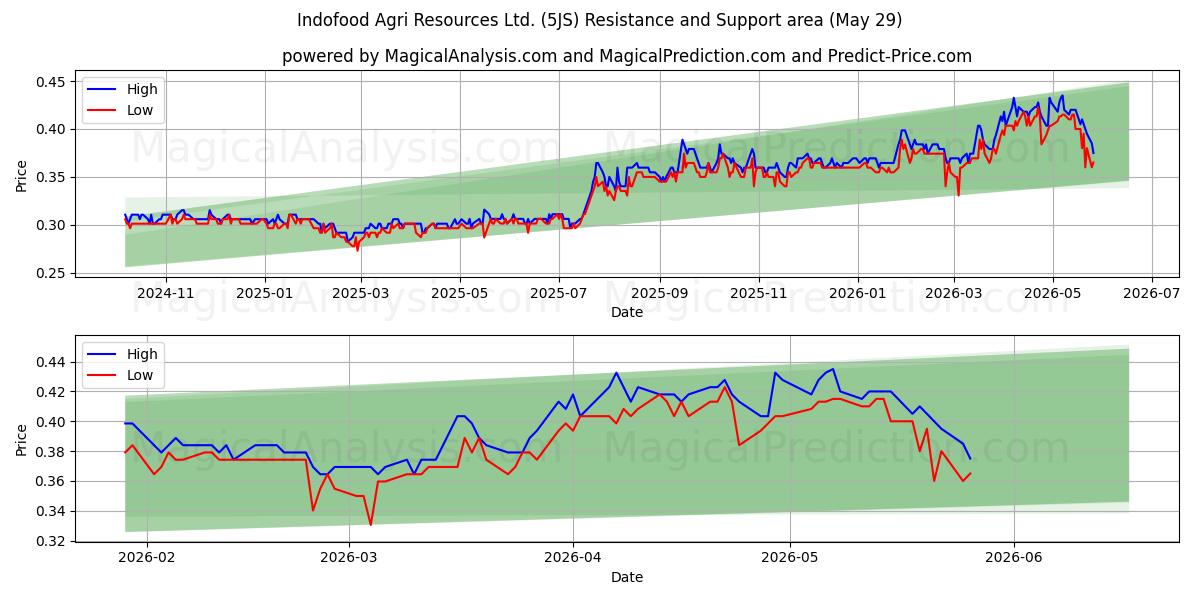This screenshot has height=600, width=1200.
Task: Click the 2024-11 date tick label
Action: 166,293
